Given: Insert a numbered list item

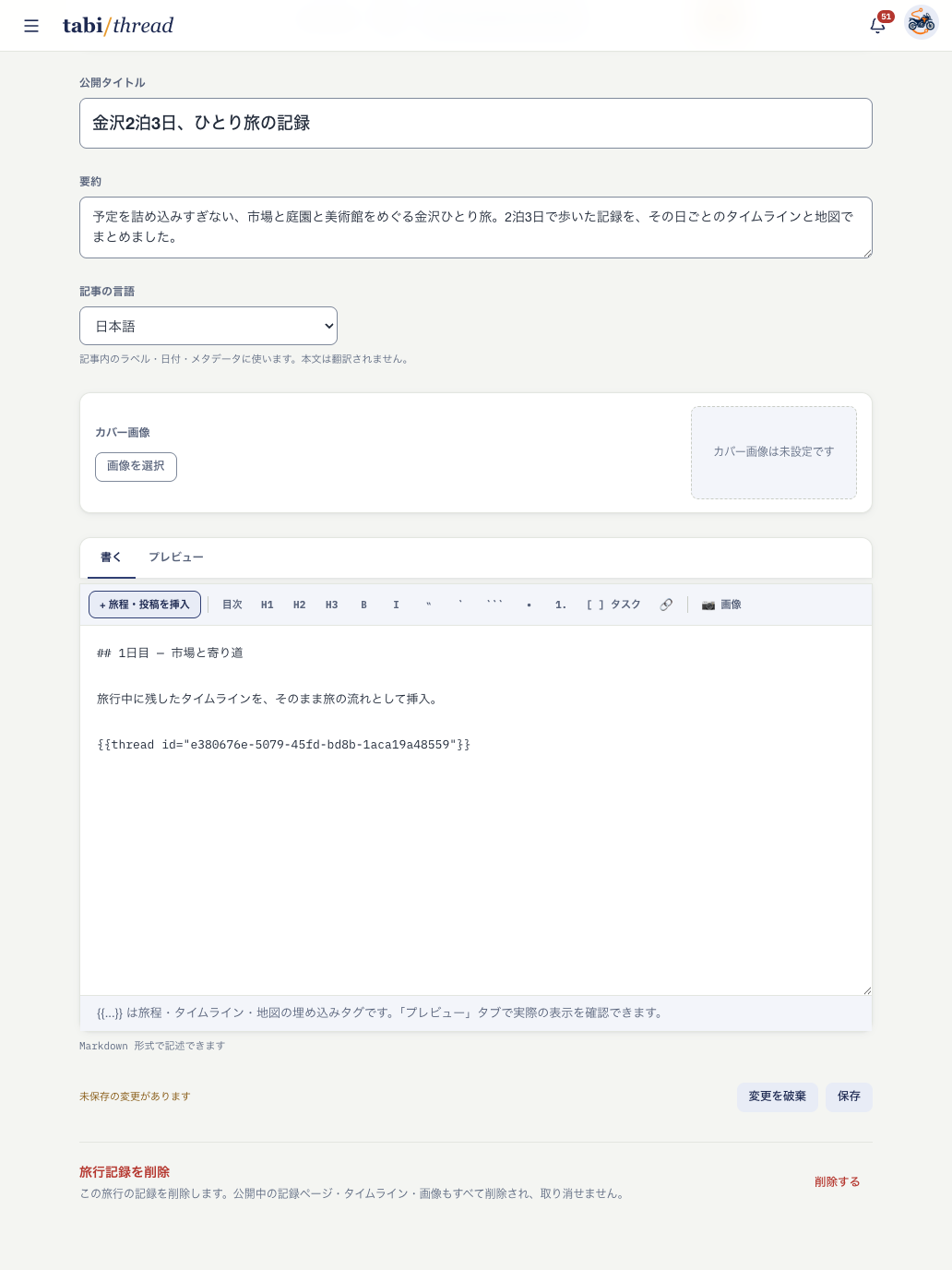Looking at the screenshot, I should [x=561, y=605].
